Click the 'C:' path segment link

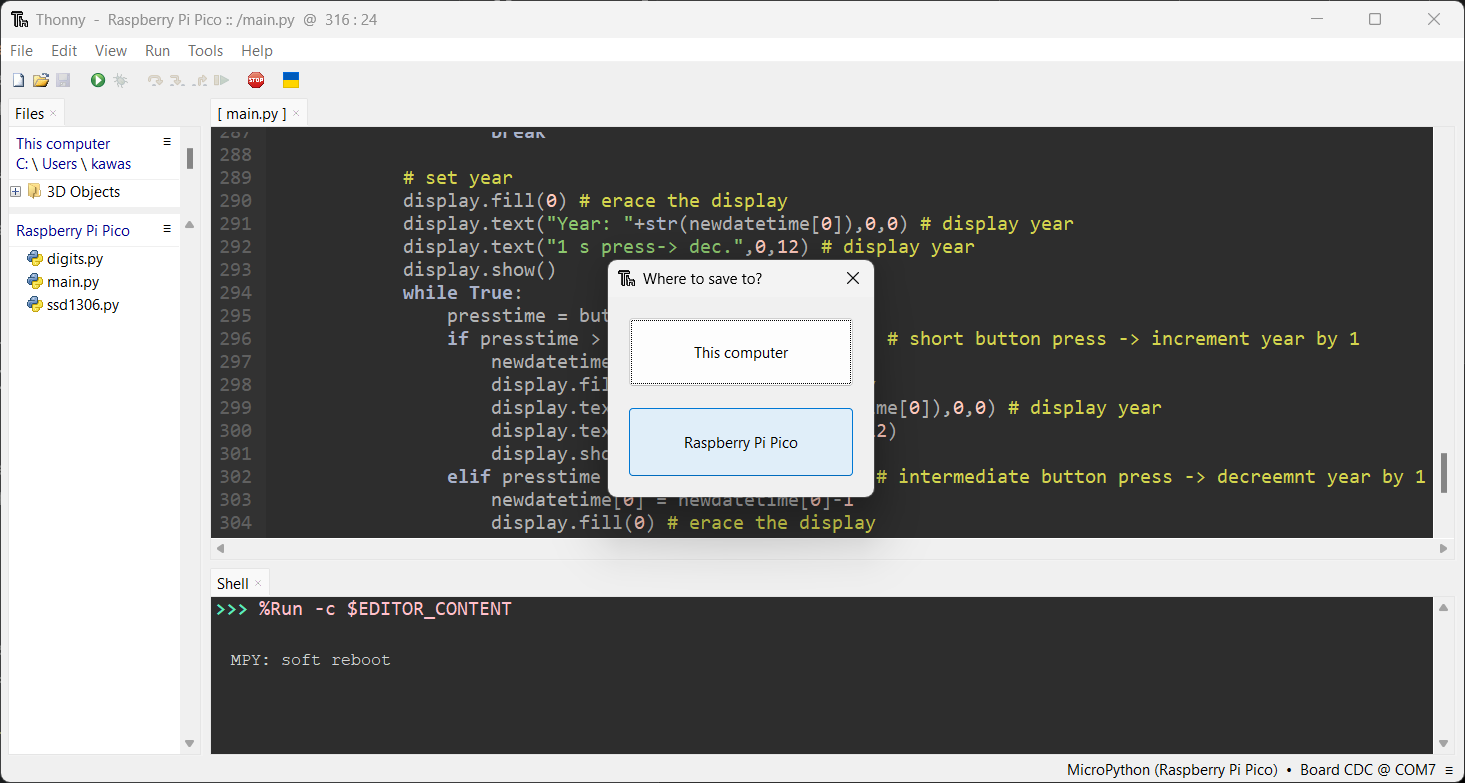[x=22, y=164]
